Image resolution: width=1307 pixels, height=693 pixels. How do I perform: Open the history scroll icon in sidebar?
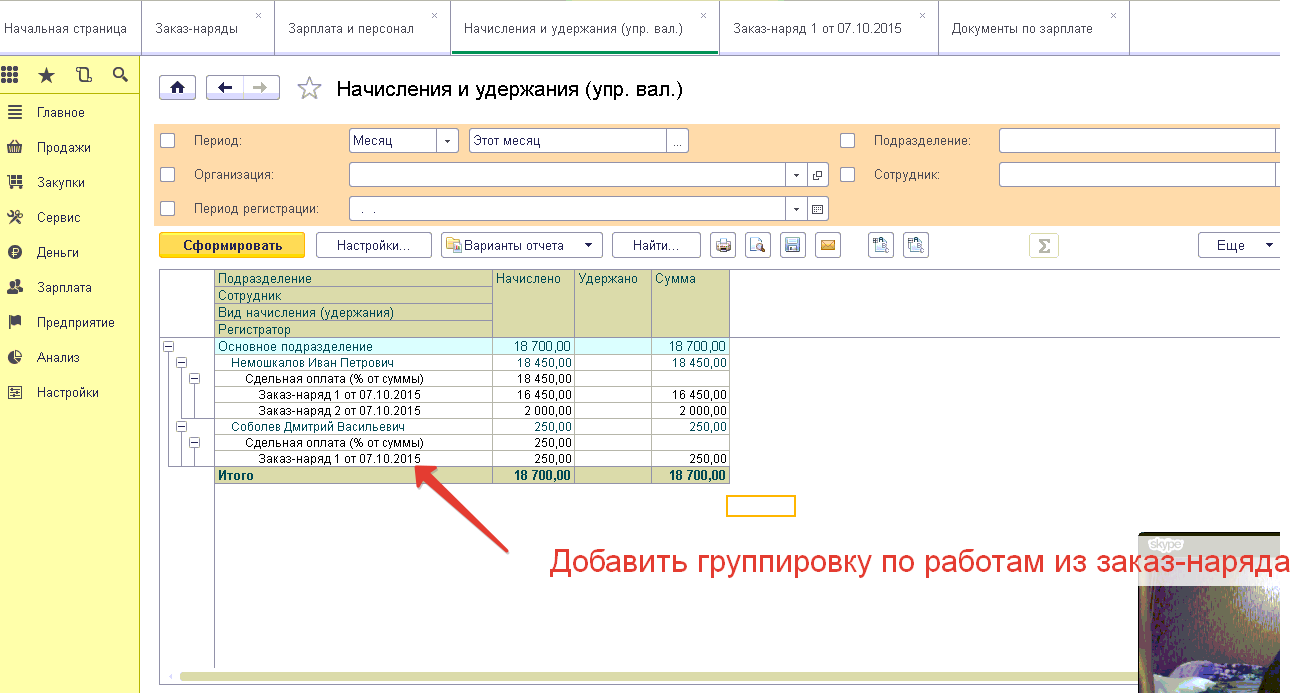click(x=83, y=75)
